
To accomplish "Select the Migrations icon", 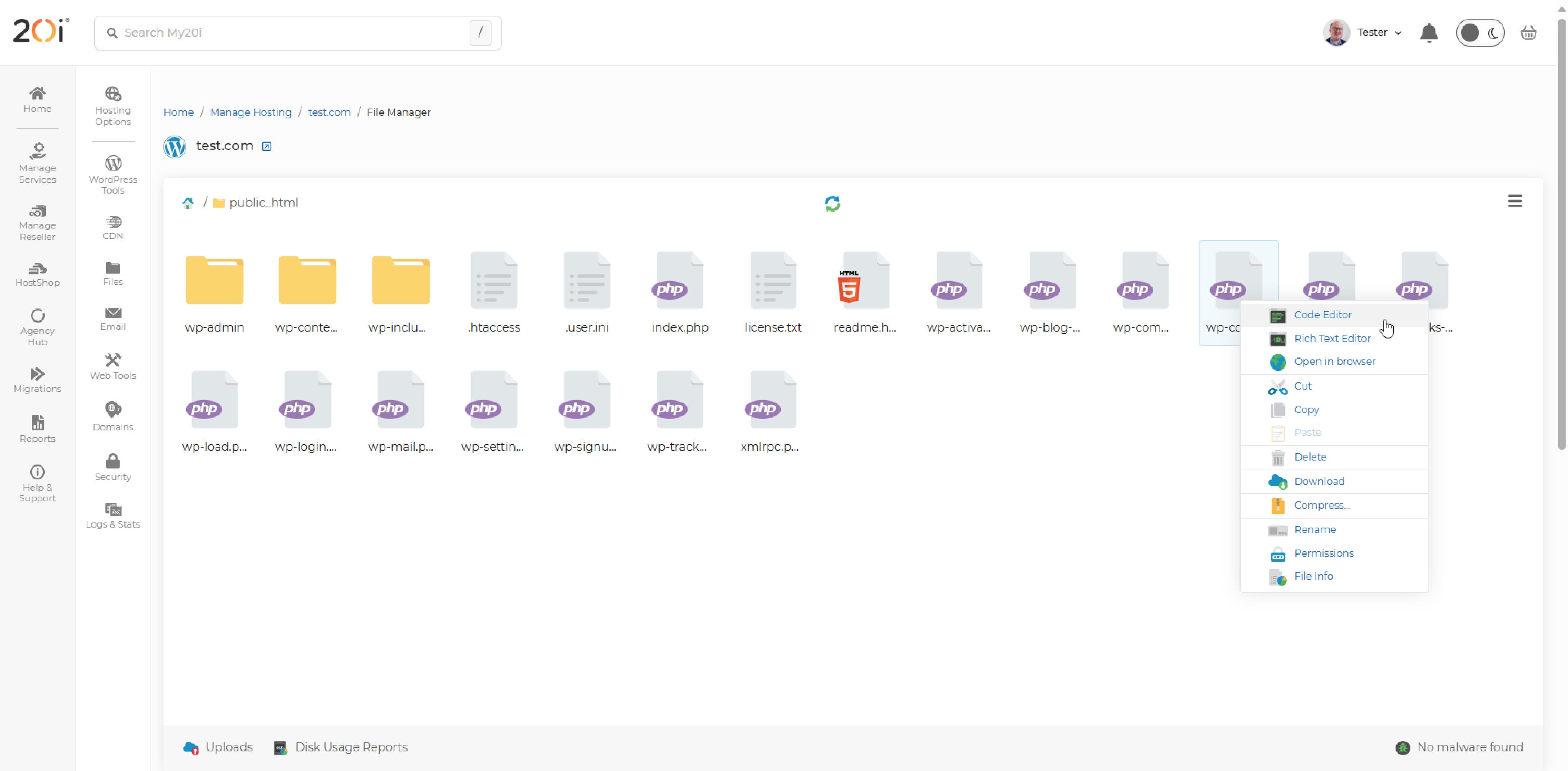I will coord(37,379).
